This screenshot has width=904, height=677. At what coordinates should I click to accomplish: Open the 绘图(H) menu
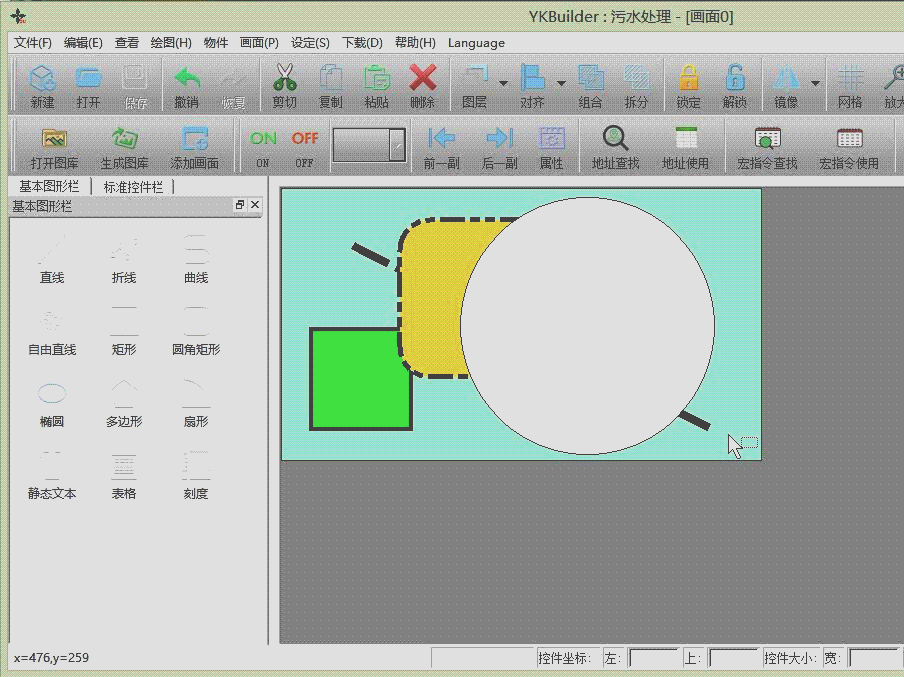click(170, 43)
